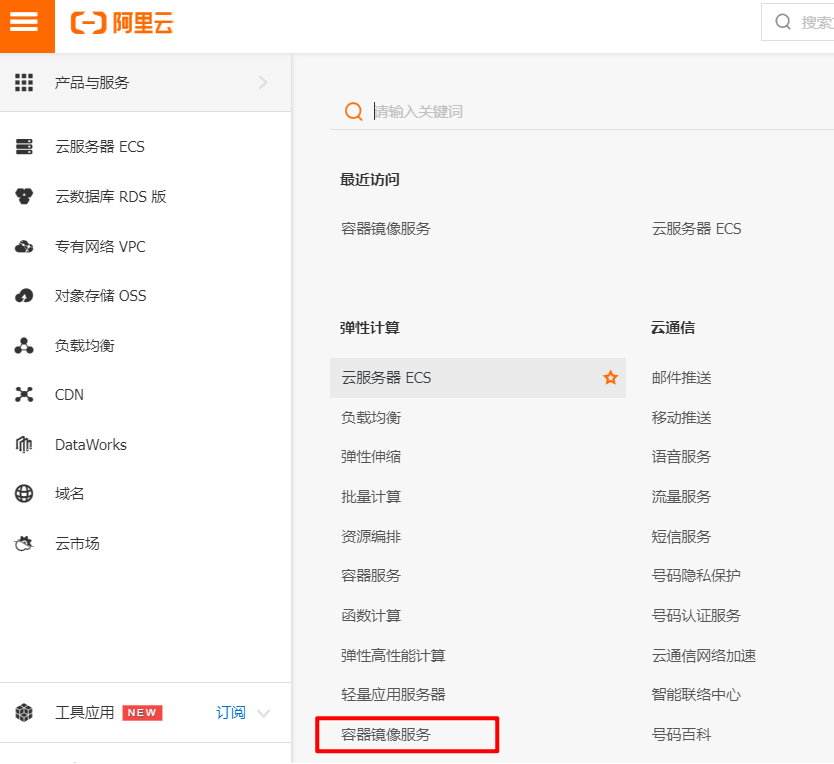834x764 pixels.
Task: Open 号码认证服务 link
Action: point(696,616)
